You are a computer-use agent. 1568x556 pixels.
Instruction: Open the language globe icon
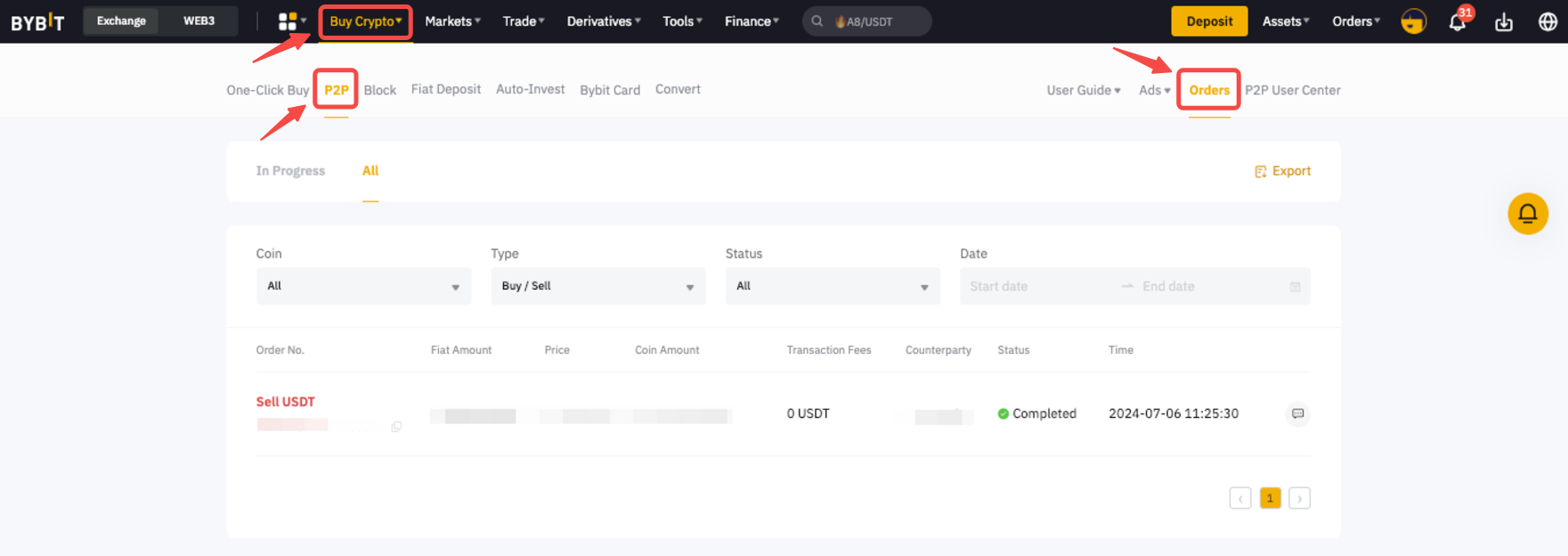[1548, 22]
